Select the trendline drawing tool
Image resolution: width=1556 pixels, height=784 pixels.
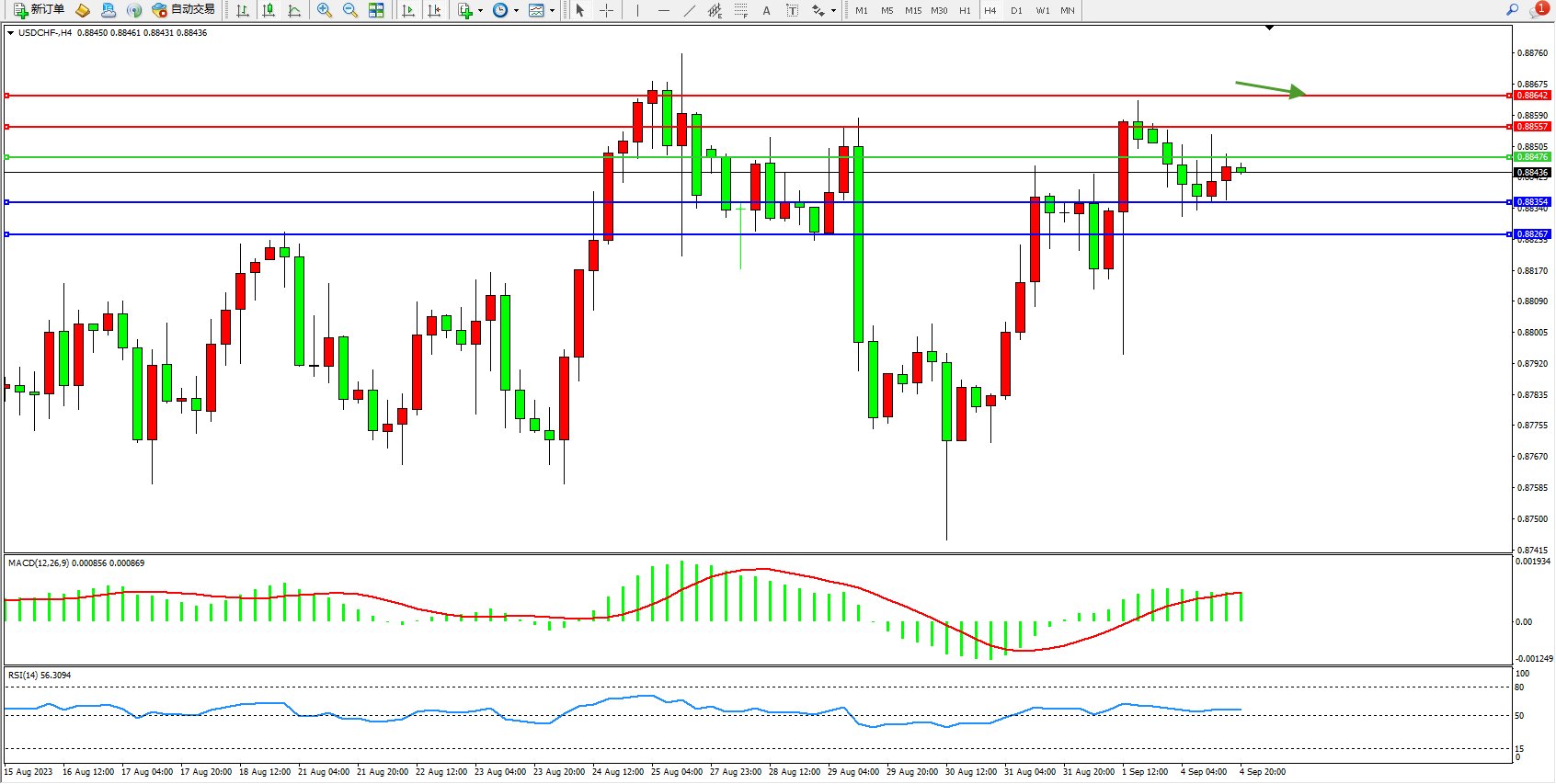tap(690, 10)
